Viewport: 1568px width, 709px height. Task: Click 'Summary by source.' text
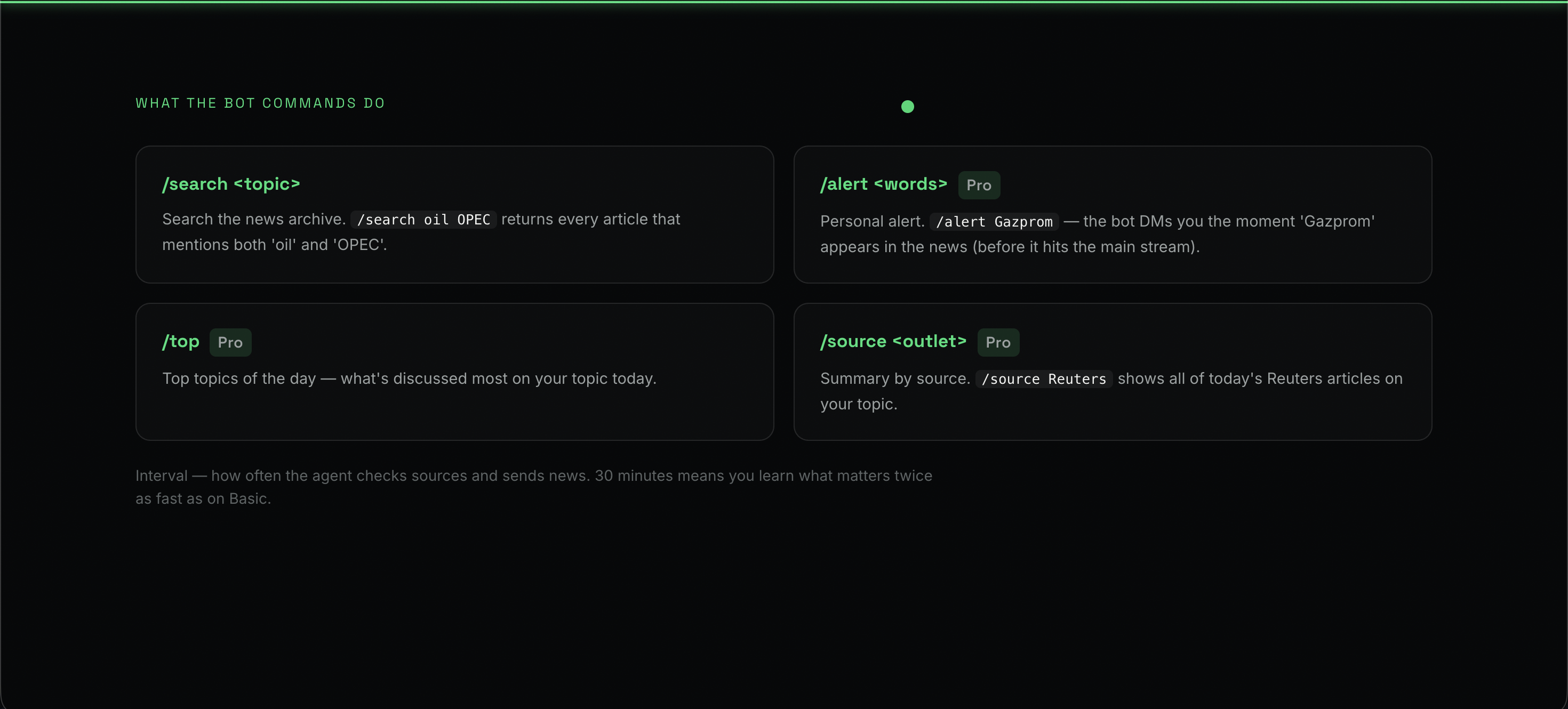pos(895,378)
